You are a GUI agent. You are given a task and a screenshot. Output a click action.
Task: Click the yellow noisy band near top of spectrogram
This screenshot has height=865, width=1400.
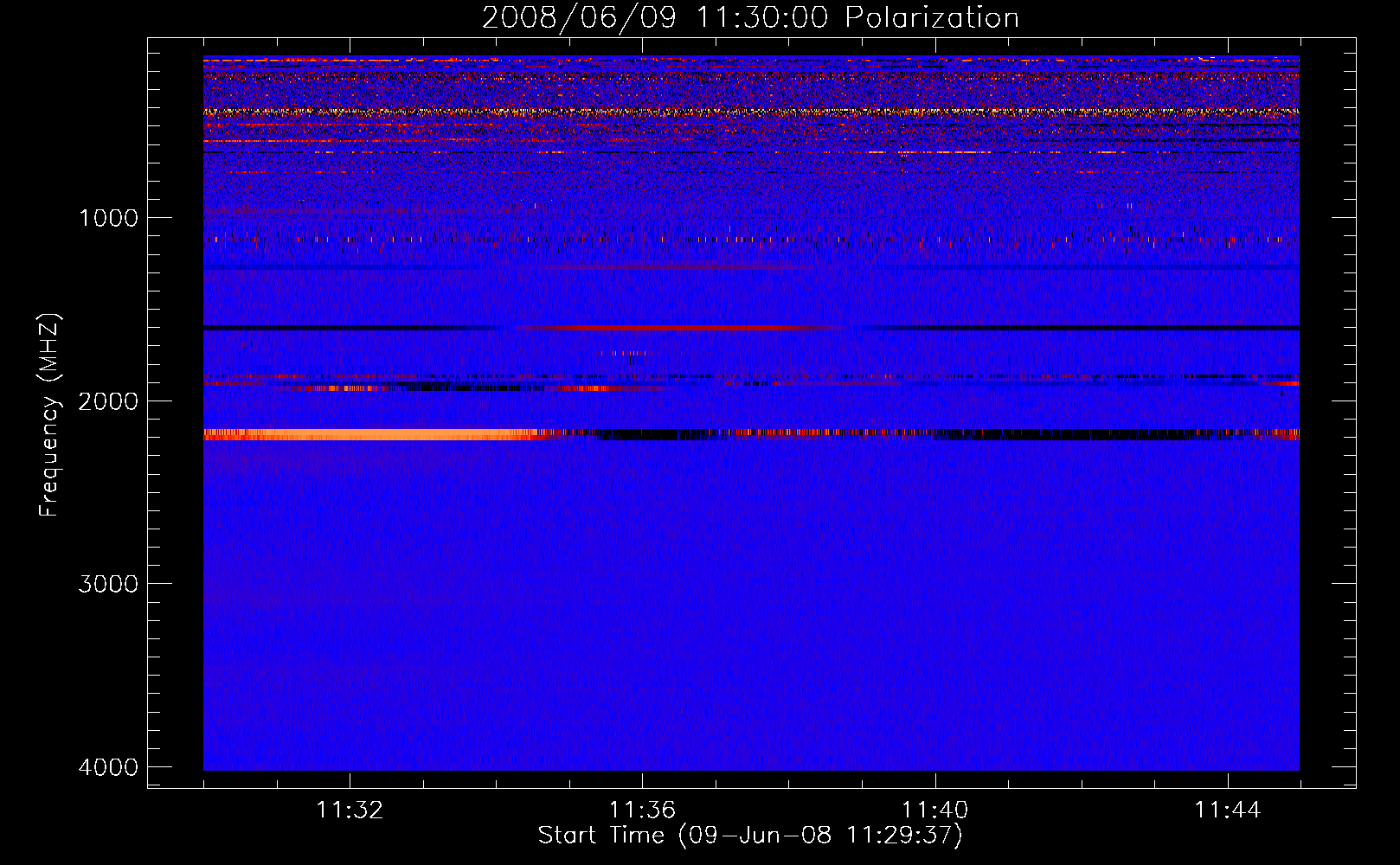click(x=751, y=112)
